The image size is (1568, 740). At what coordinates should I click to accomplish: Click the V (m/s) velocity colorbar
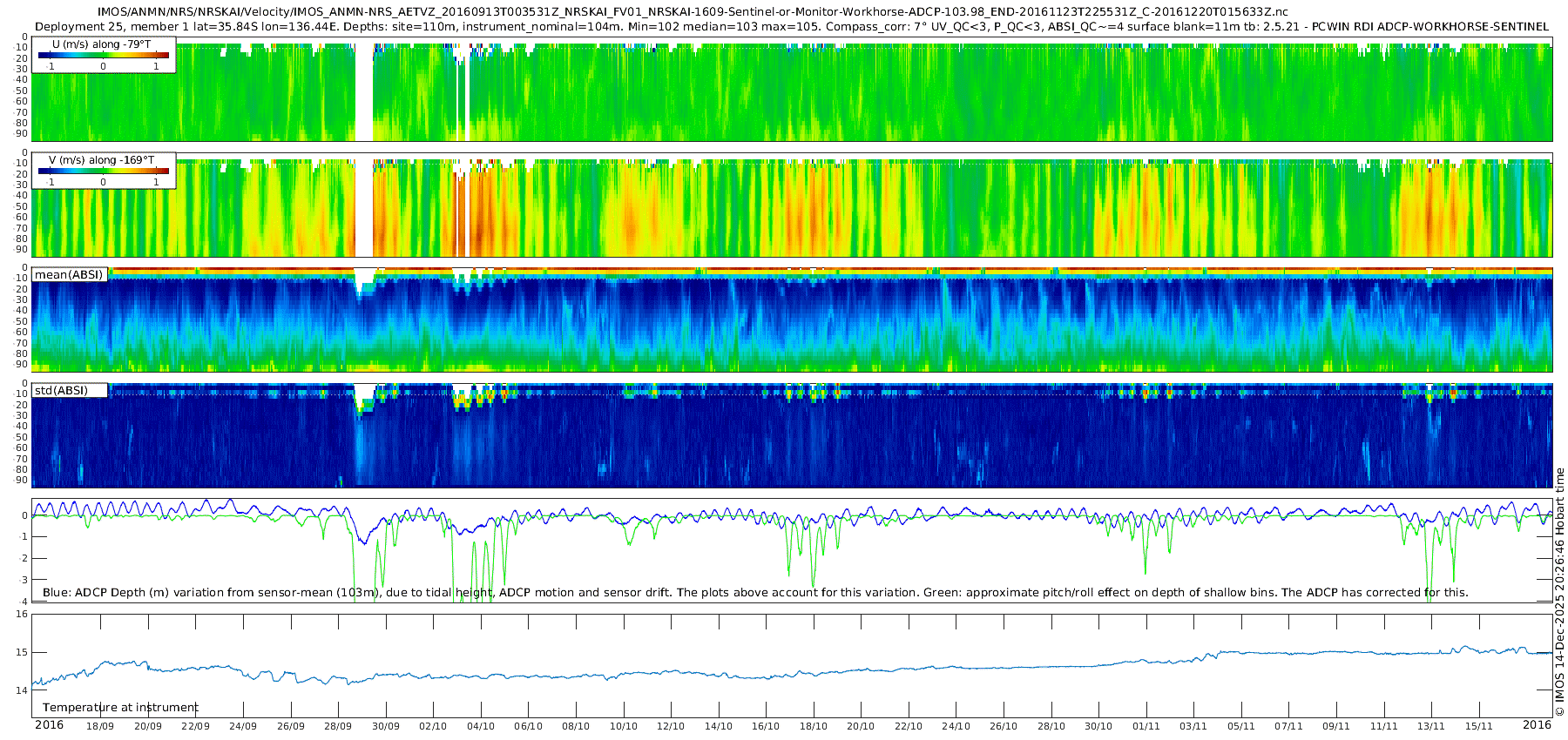pyautogui.click(x=103, y=172)
